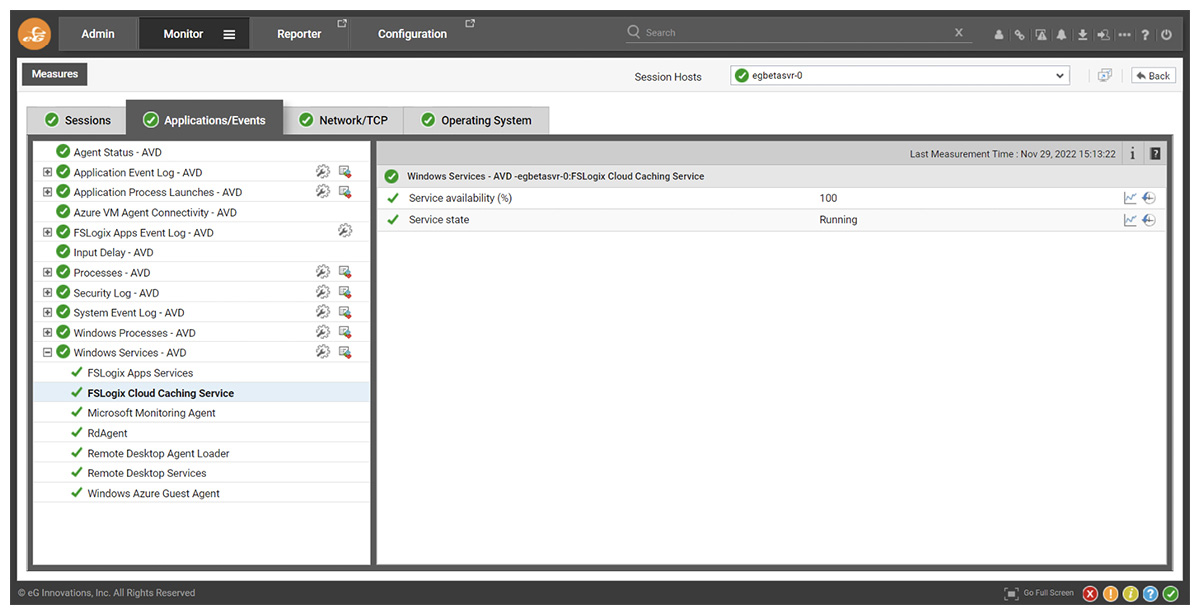Switch to the Sessions tab
This screenshot has height=615, width=1200.
[x=76, y=120]
